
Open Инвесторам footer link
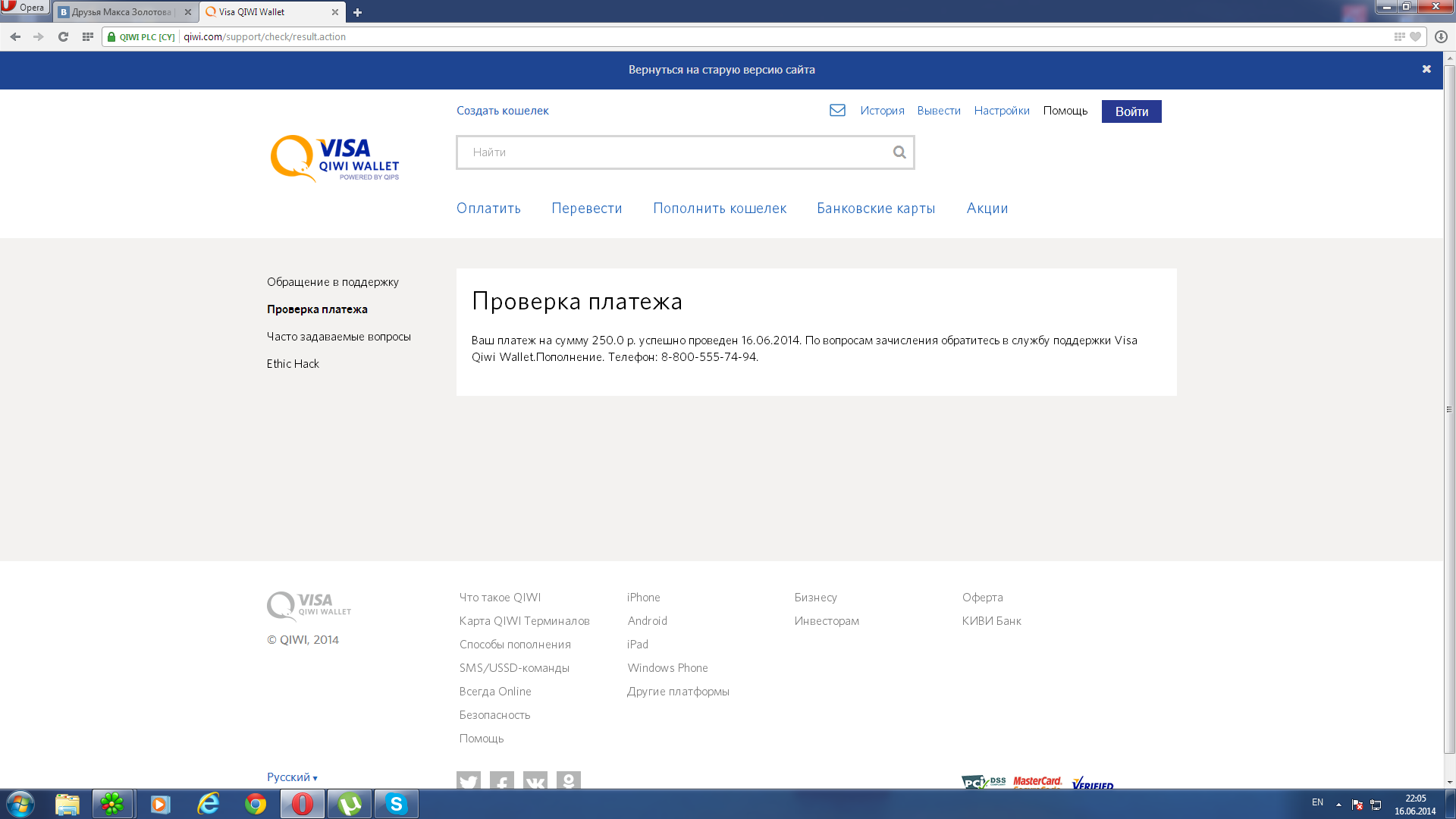pos(827,621)
